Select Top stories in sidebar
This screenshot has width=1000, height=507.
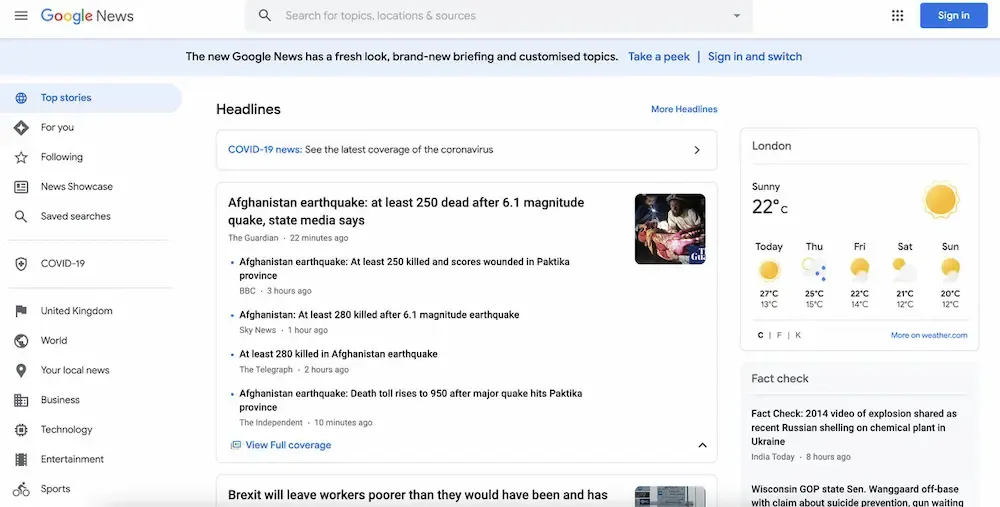(66, 98)
